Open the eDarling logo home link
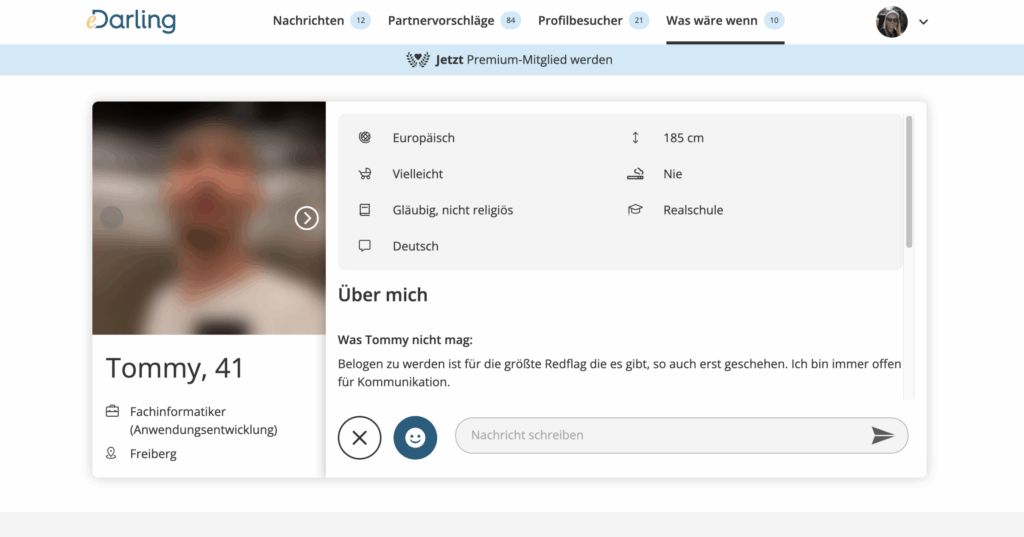The height and width of the screenshot is (537, 1024). [x=131, y=20]
